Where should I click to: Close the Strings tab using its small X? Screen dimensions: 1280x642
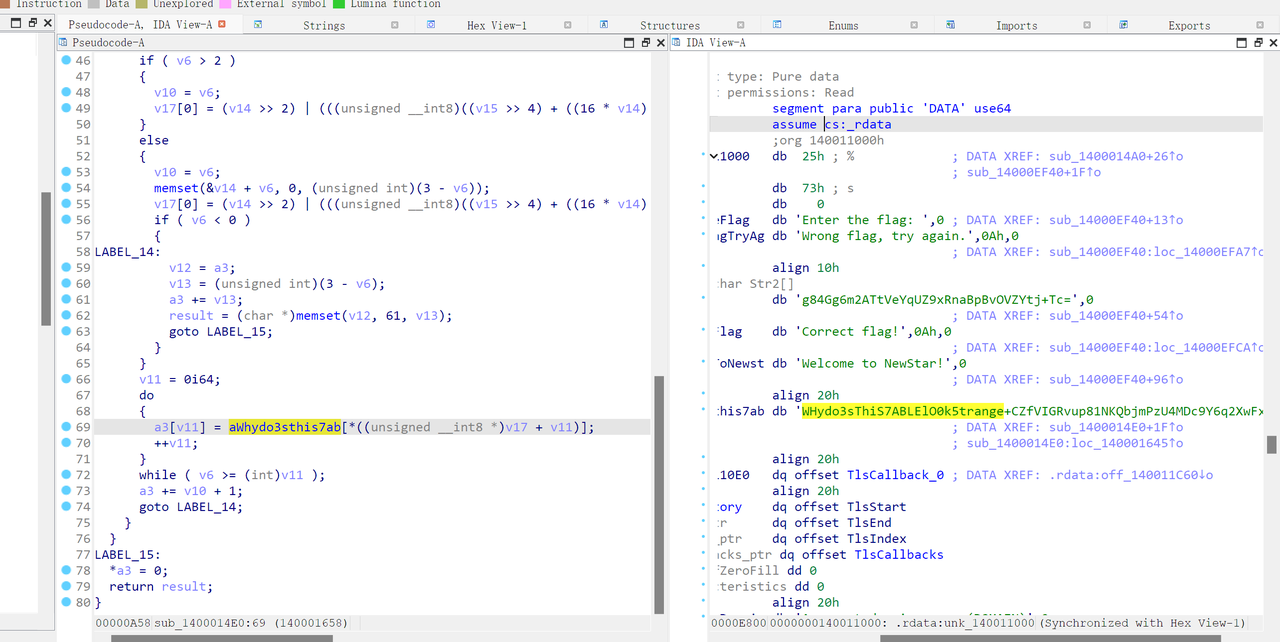(x=395, y=25)
